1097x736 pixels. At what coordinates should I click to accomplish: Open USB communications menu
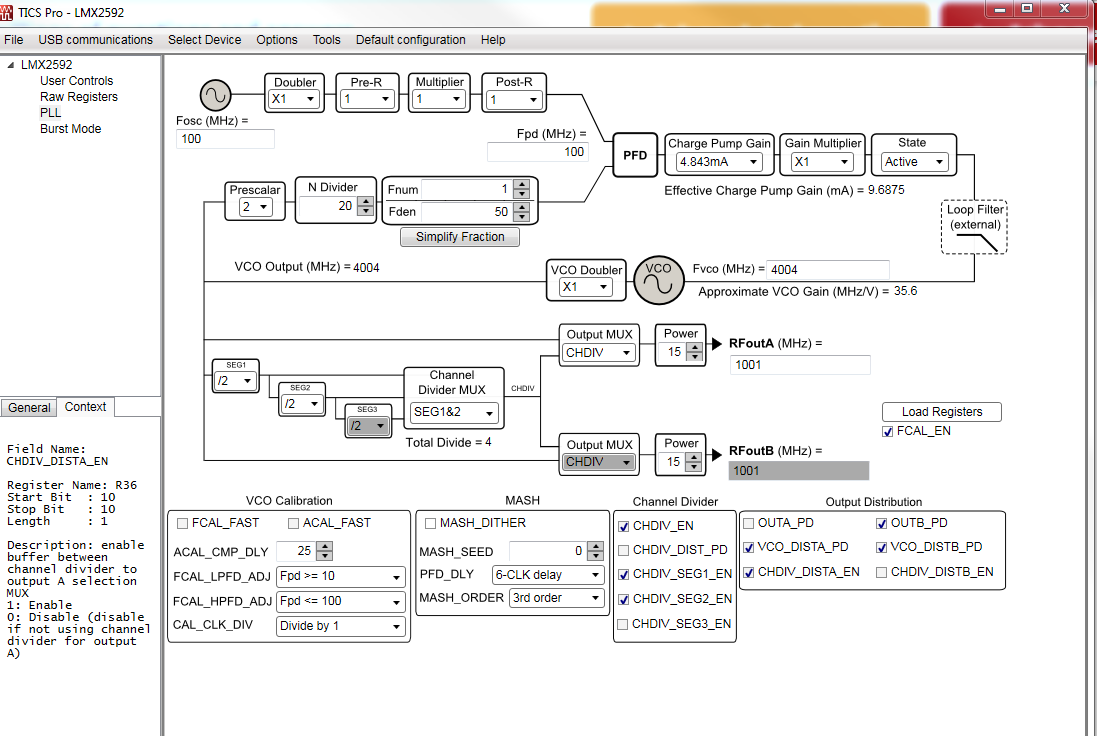(x=95, y=40)
